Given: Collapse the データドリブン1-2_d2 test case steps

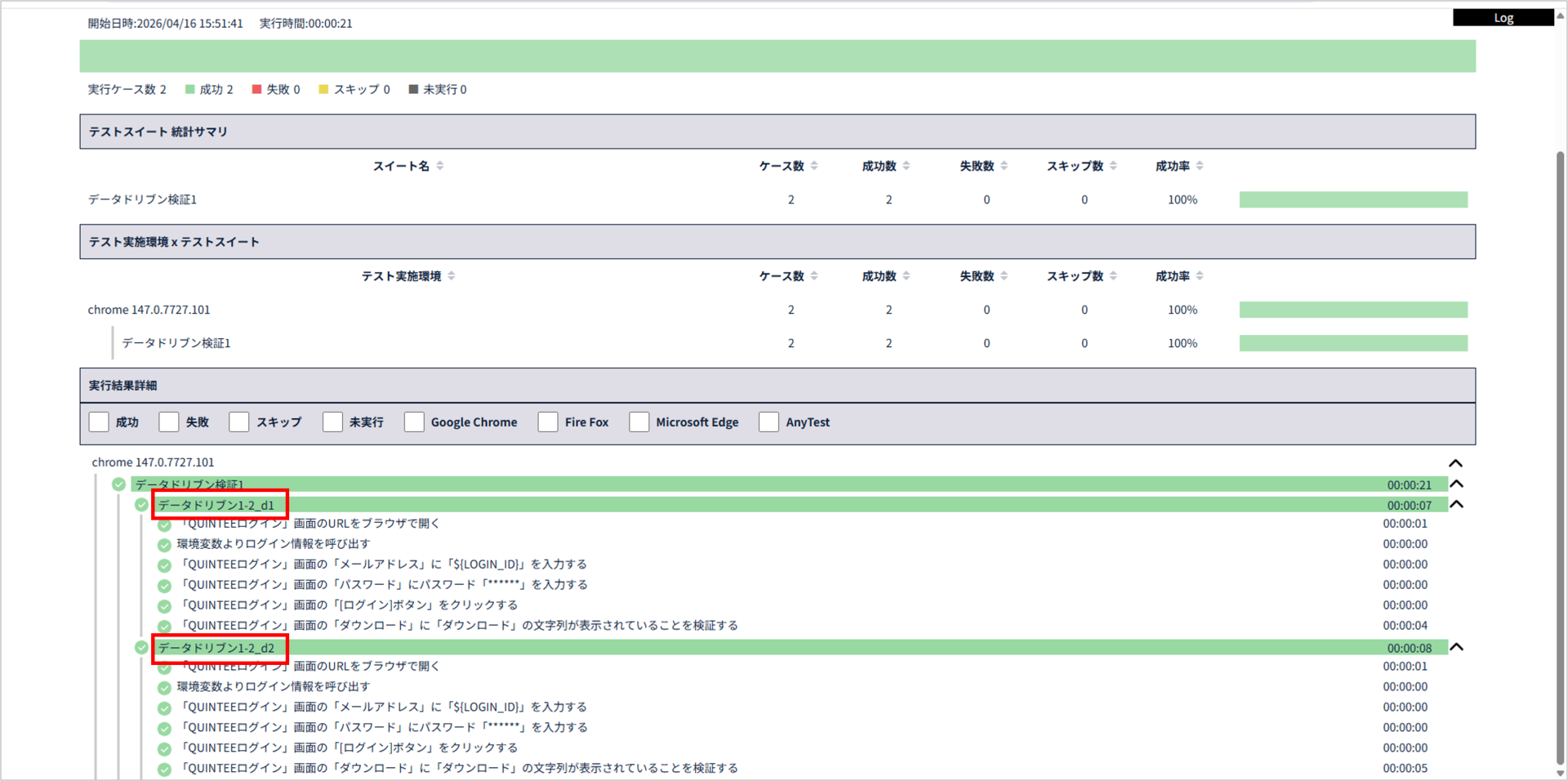Looking at the screenshot, I should [x=1455, y=648].
